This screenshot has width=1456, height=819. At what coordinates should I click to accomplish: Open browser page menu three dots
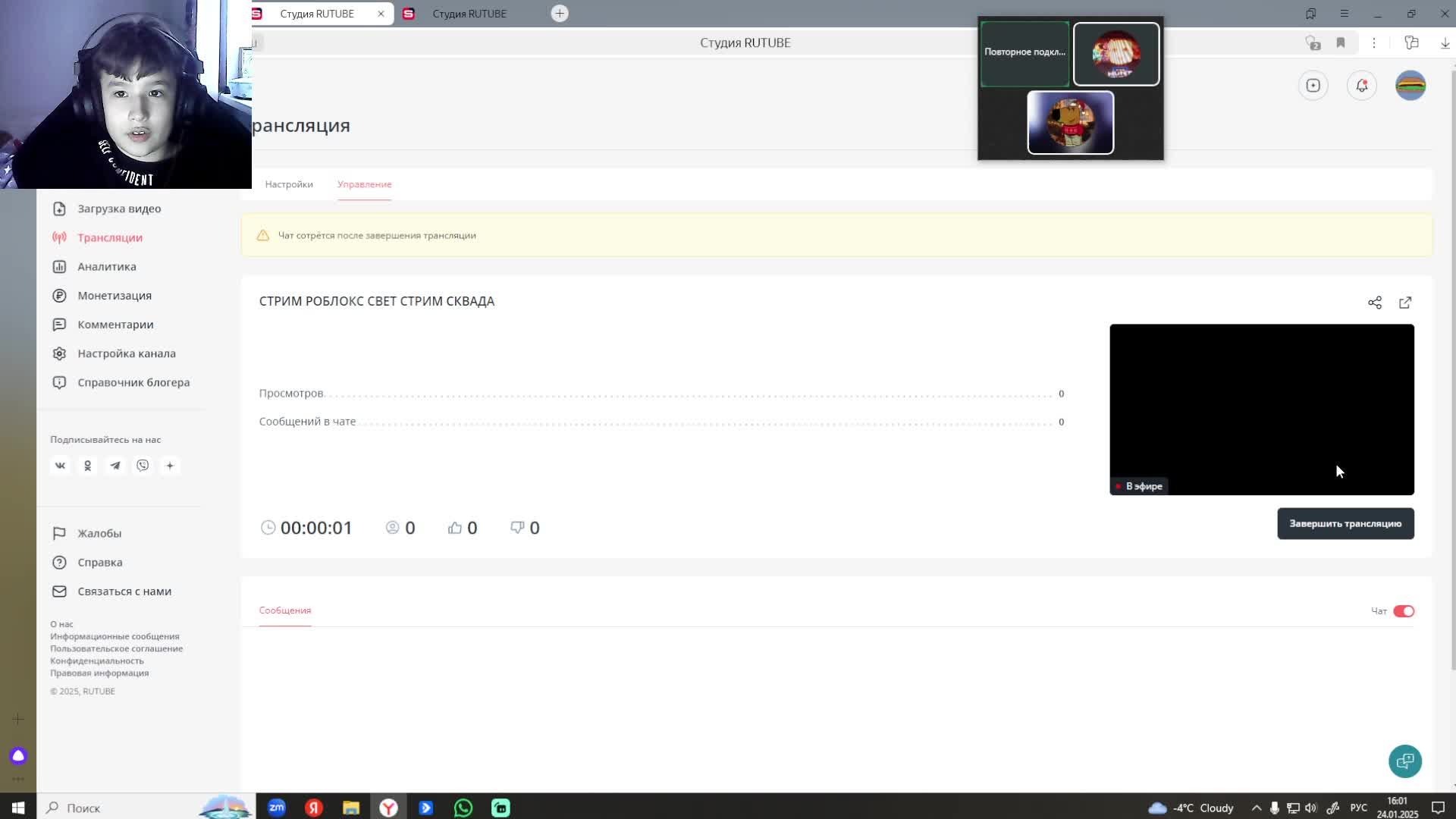pos(1373,43)
